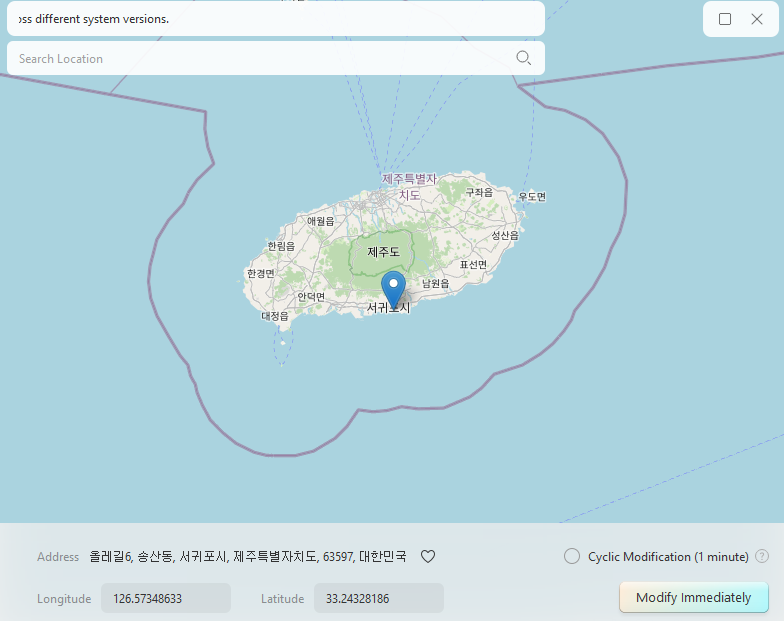The height and width of the screenshot is (621, 784).
Task: Edit the Latitude value field
Action: (x=378, y=598)
